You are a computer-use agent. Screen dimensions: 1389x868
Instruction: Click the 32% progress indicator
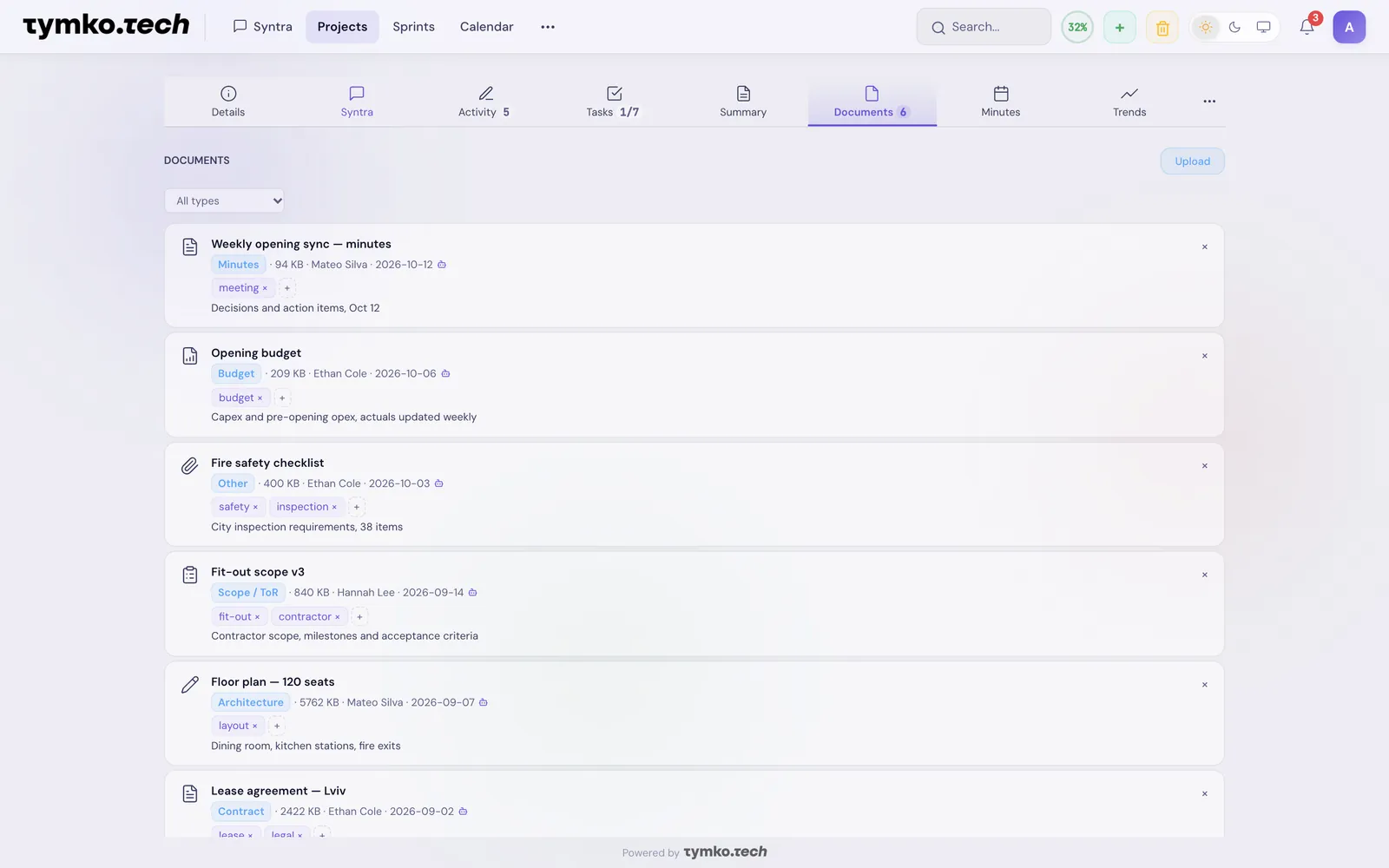1077,27
